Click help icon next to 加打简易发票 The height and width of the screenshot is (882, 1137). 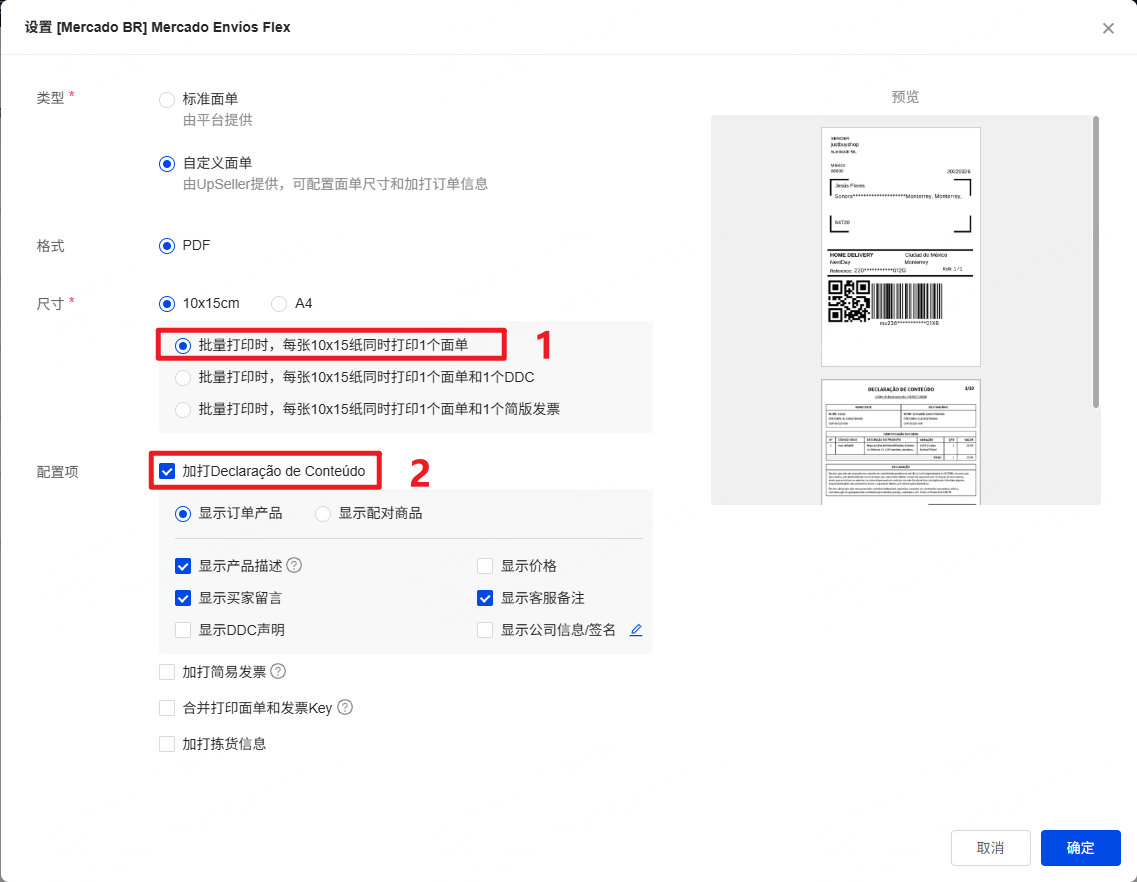pyautogui.click(x=278, y=671)
